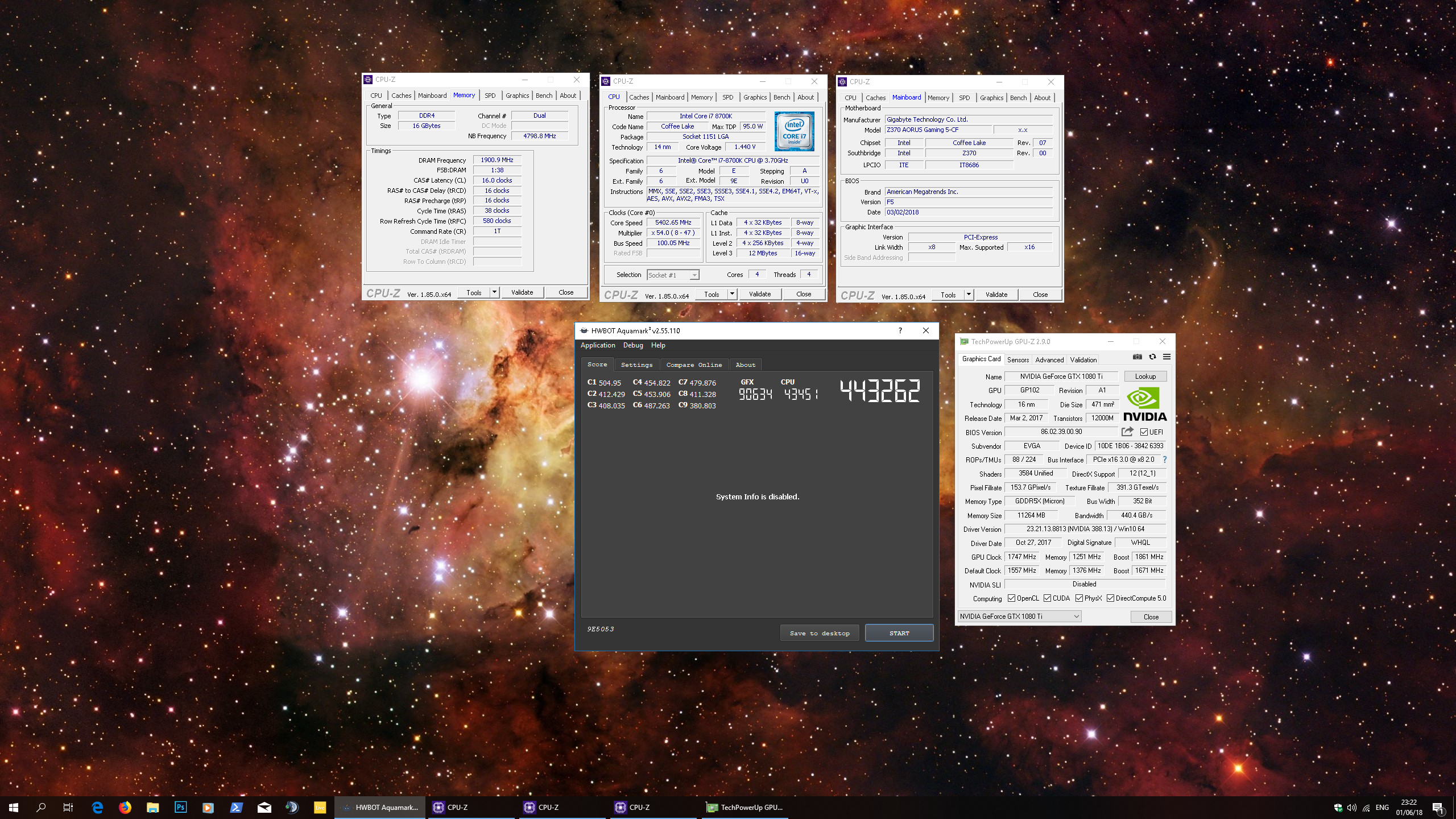Click the Close button in GPU-Z
The width and height of the screenshot is (1456, 819).
point(1151,617)
